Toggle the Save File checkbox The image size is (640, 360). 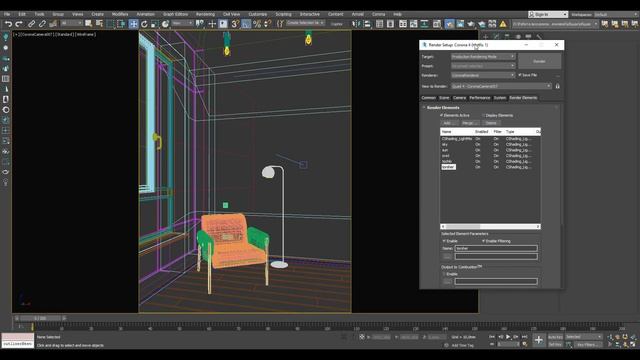pyautogui.click(x=520, y=75)
